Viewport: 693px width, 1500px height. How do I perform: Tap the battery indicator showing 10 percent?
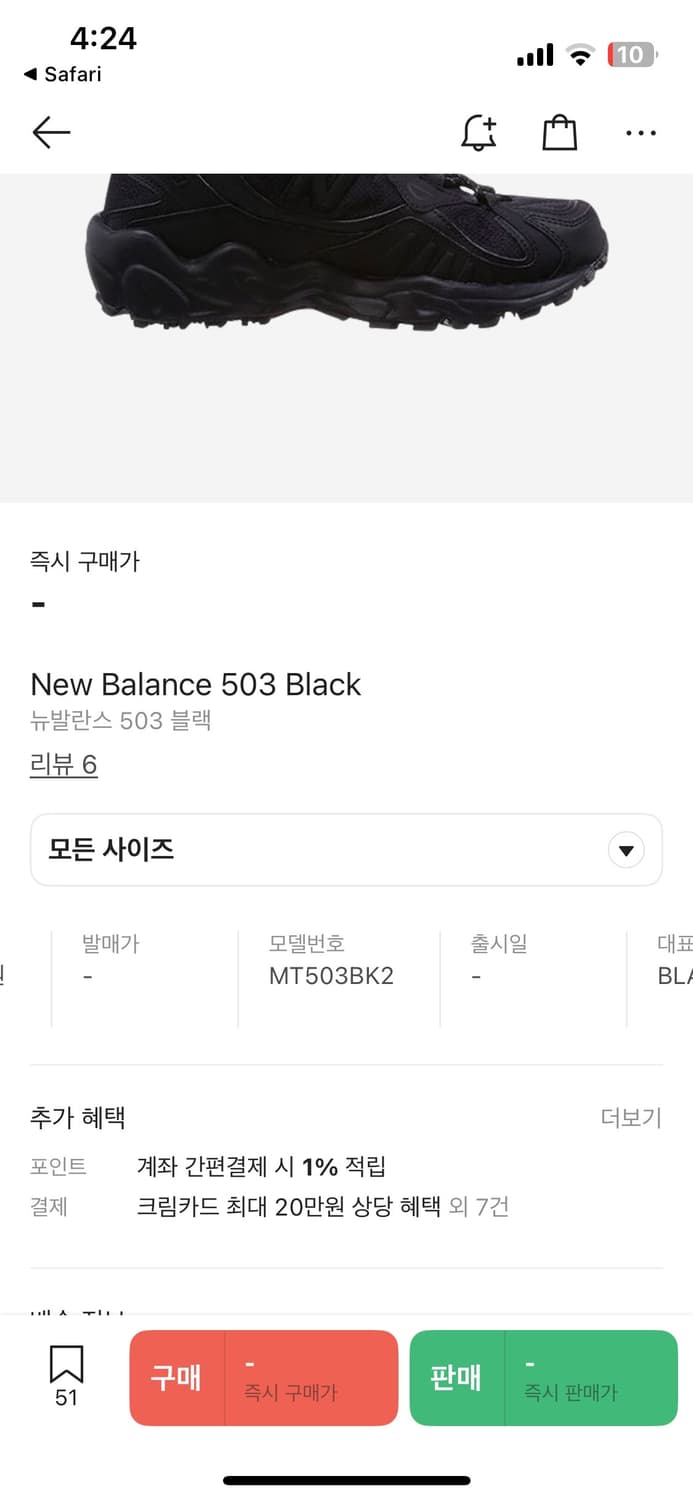[x=633, y=55]
